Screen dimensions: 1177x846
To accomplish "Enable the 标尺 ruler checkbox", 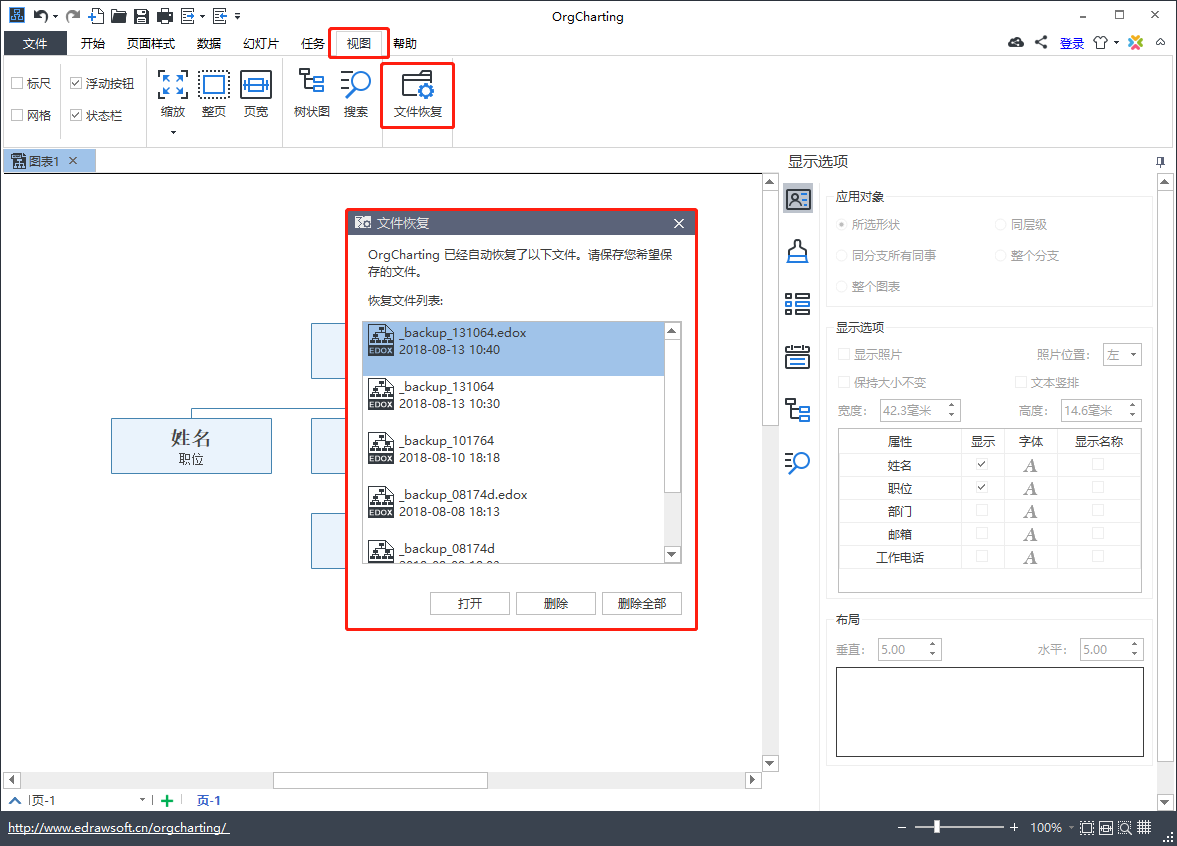I will pyautogui.click(x=17, y=83).
